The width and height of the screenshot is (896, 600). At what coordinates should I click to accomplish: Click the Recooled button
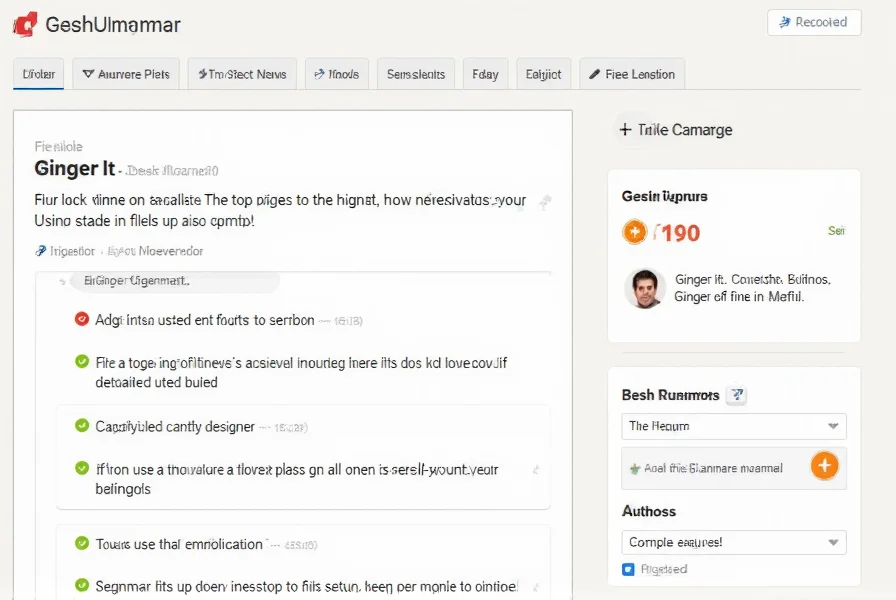[x=814, y=22]
